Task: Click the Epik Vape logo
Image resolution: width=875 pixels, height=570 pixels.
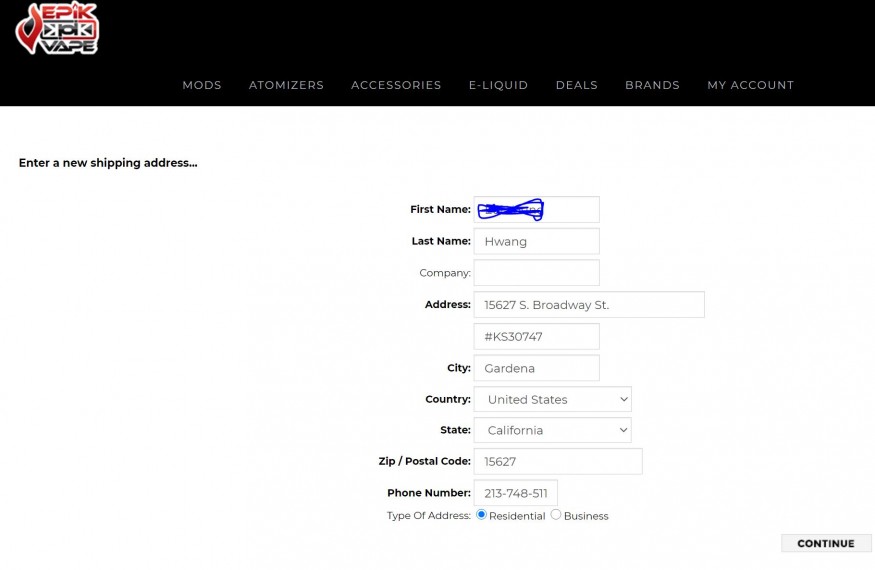Action: (57, 29)
